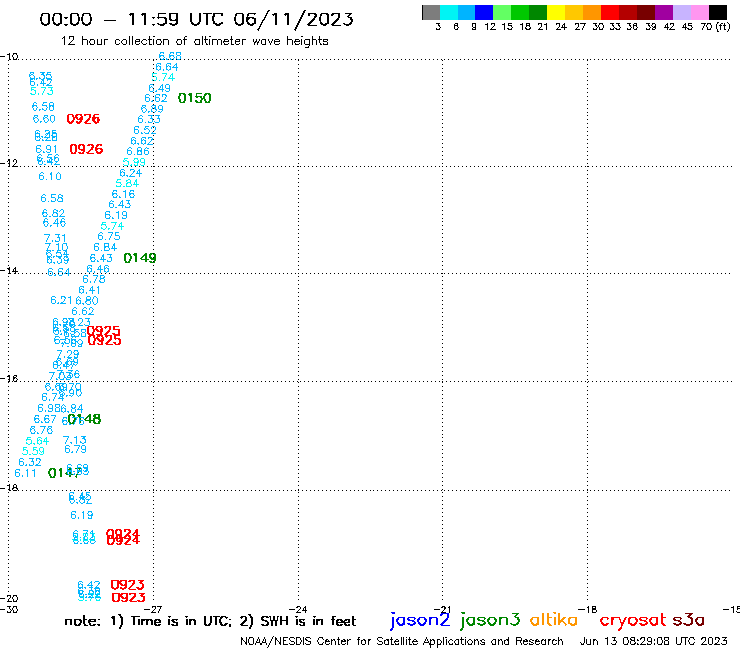Select the cyan 6 ft legend swatch

(449, 12)
